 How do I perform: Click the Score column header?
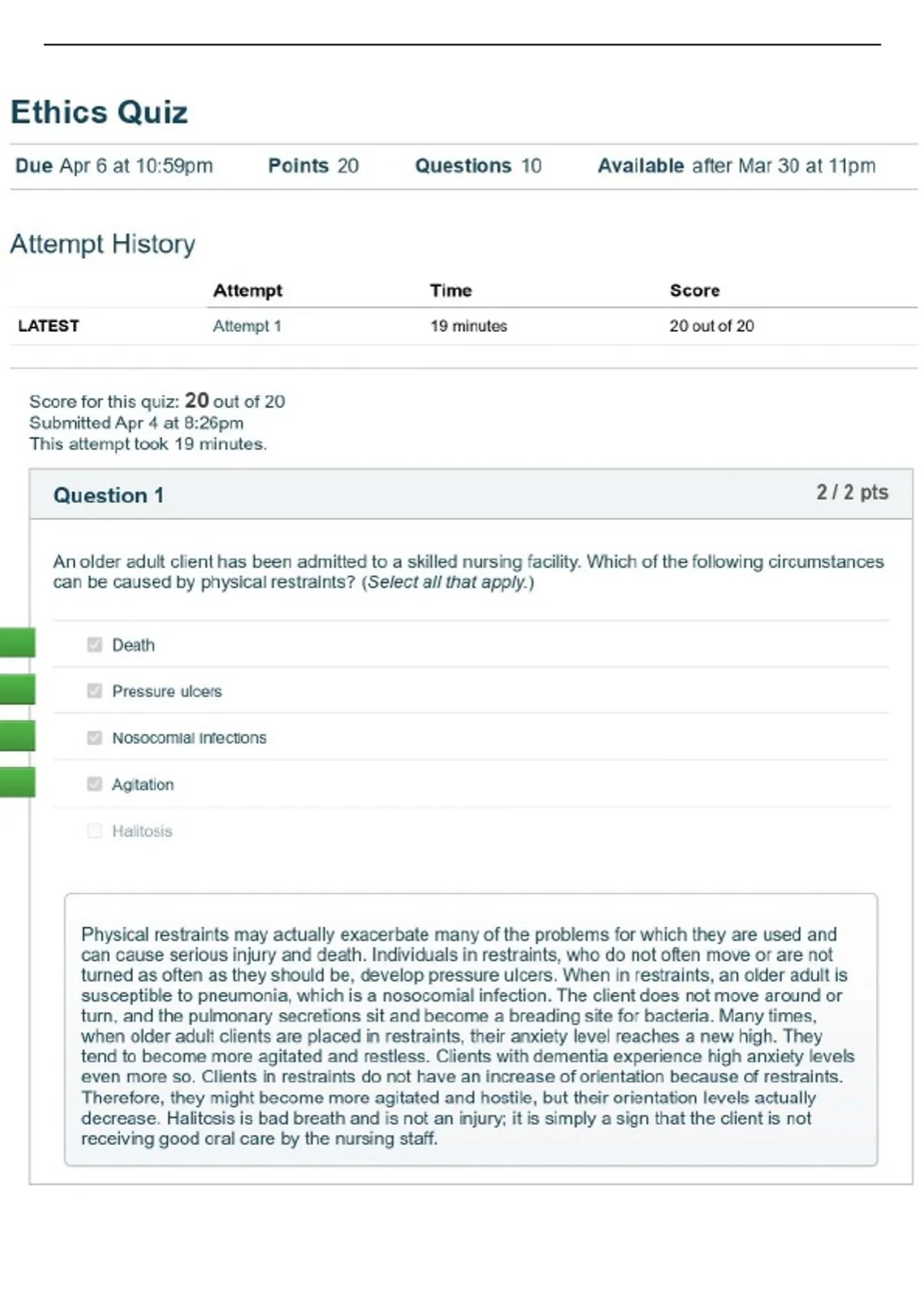coord(695,290)
